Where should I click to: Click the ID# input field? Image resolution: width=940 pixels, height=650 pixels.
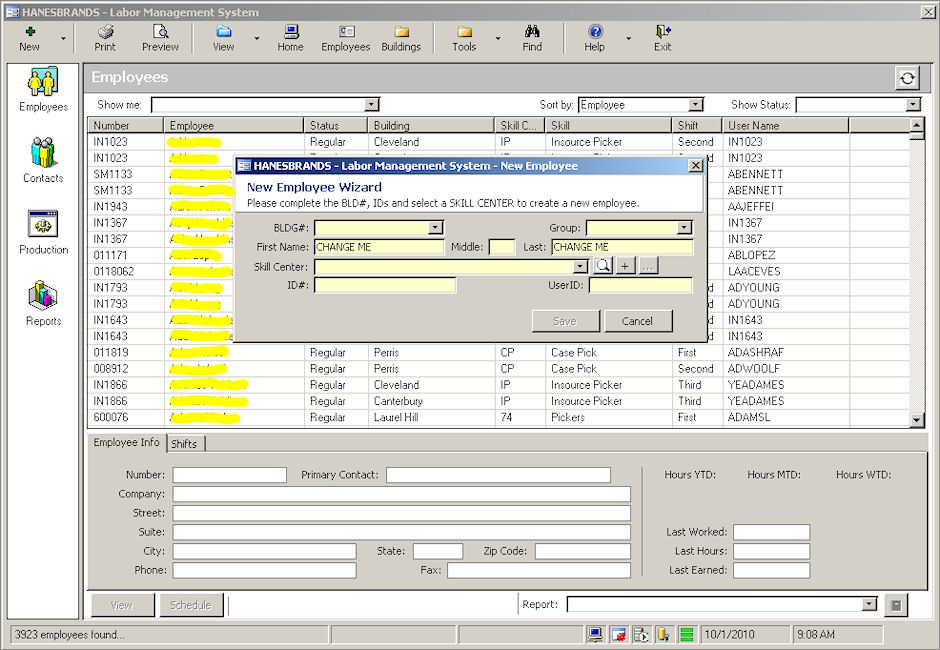point(385,285)
